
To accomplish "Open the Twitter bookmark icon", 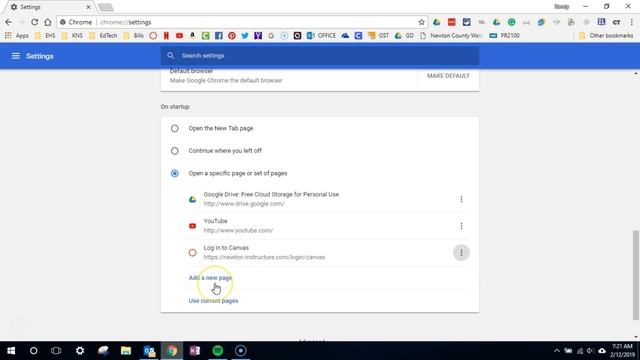I will [x=245, y=36].
